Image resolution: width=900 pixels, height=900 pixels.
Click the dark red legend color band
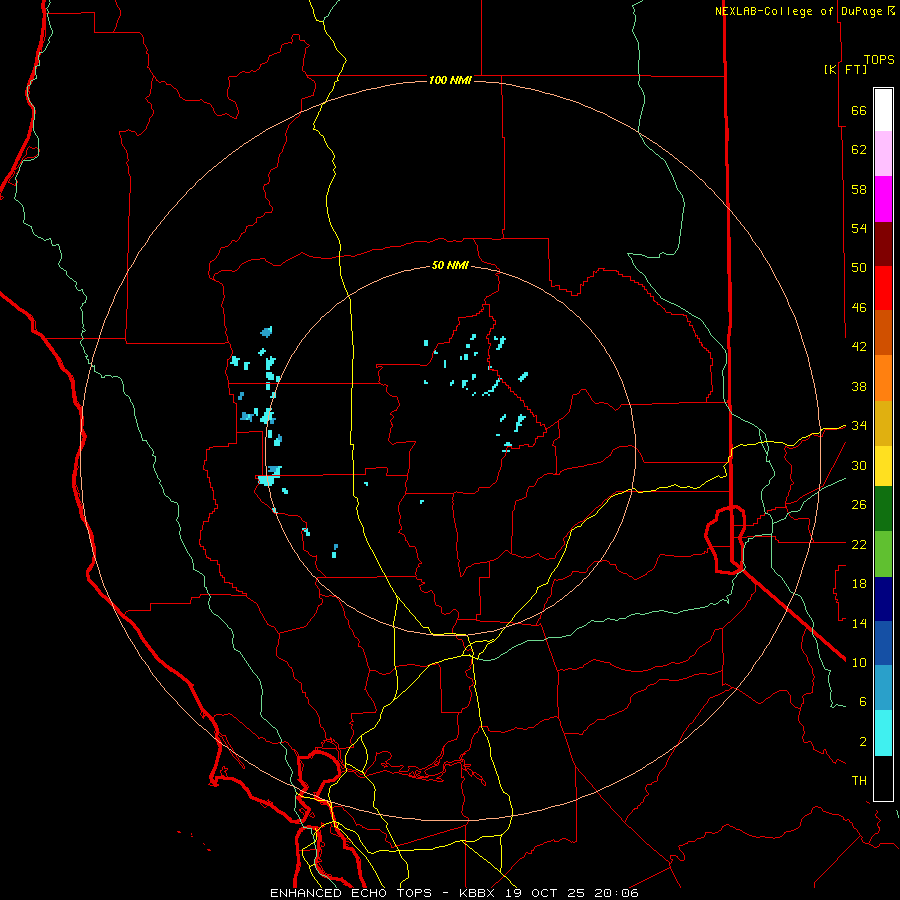click(883, 245)
